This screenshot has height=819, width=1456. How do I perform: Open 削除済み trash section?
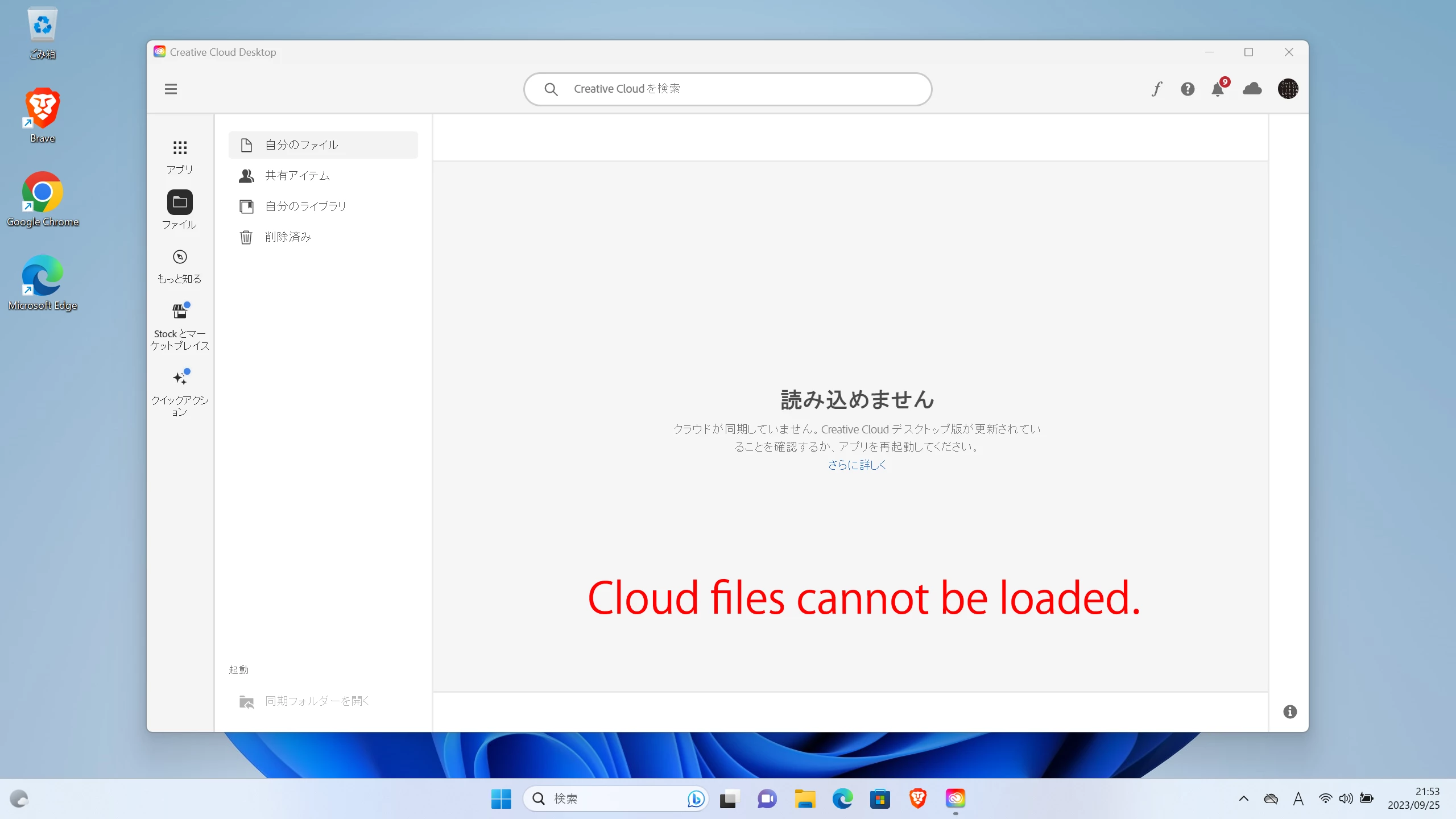click(x=288, y=237)
